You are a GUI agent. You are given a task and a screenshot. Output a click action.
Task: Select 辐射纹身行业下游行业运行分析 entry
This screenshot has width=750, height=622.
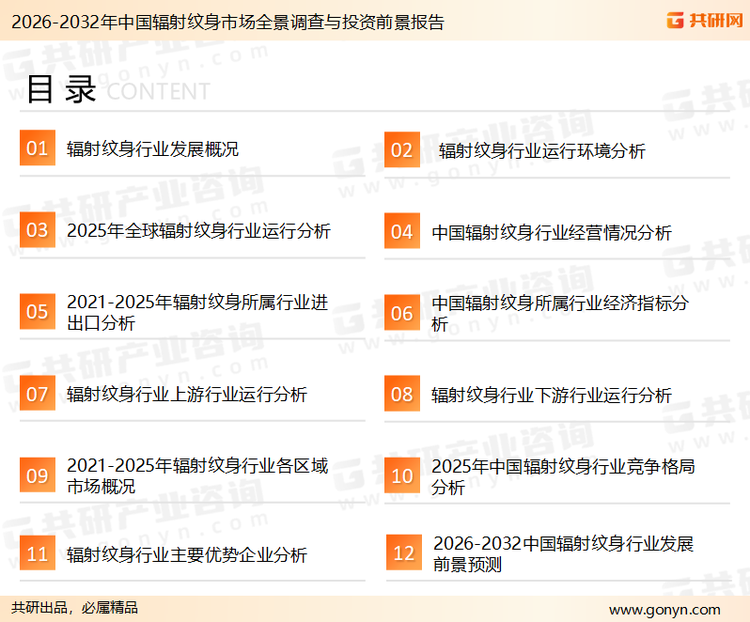(551, 394)
